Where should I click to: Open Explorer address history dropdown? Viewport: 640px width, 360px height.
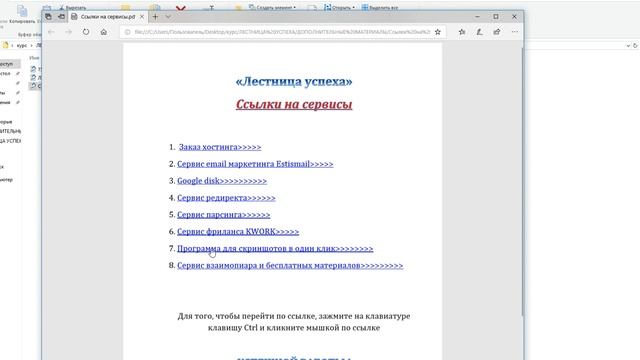coord(628,46)
